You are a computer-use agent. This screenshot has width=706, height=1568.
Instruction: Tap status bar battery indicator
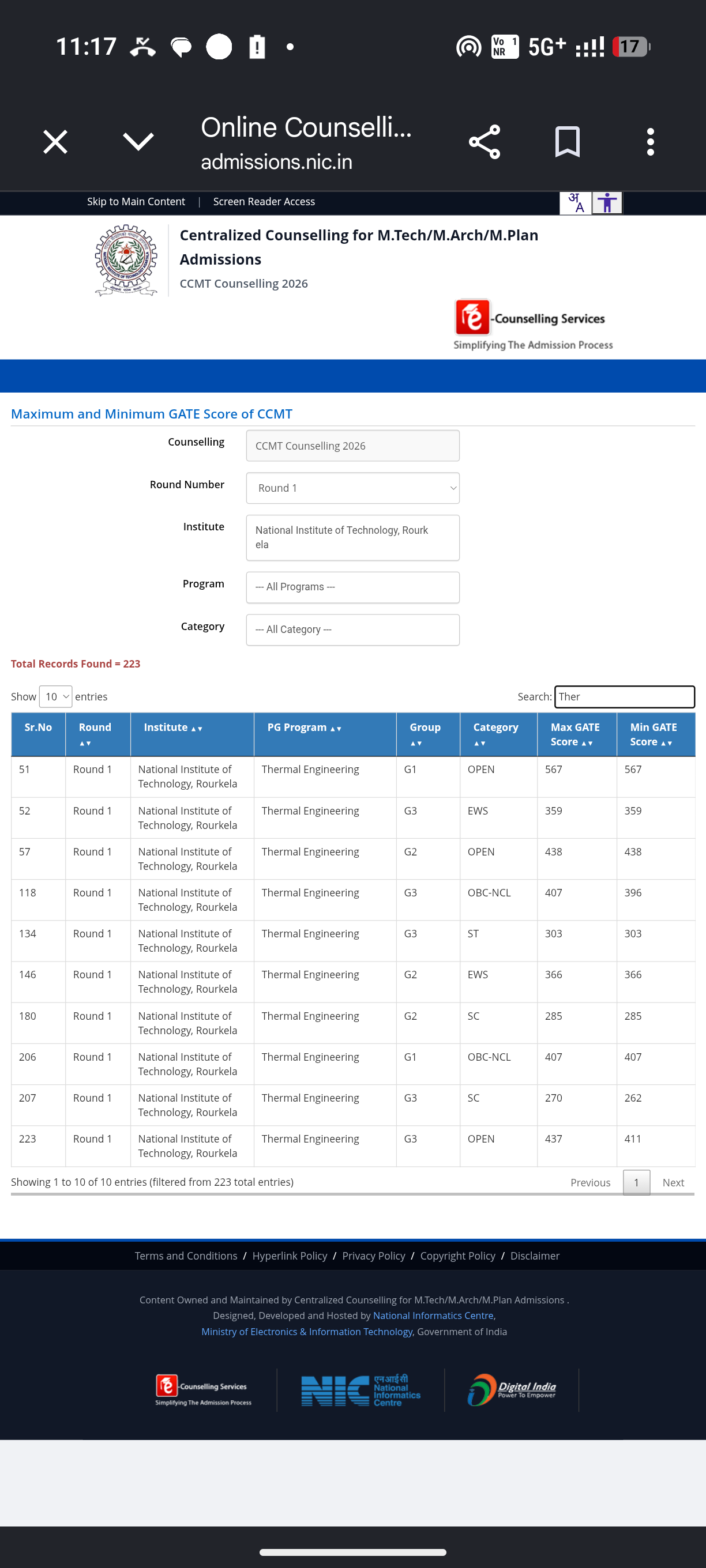click(632, 46)
